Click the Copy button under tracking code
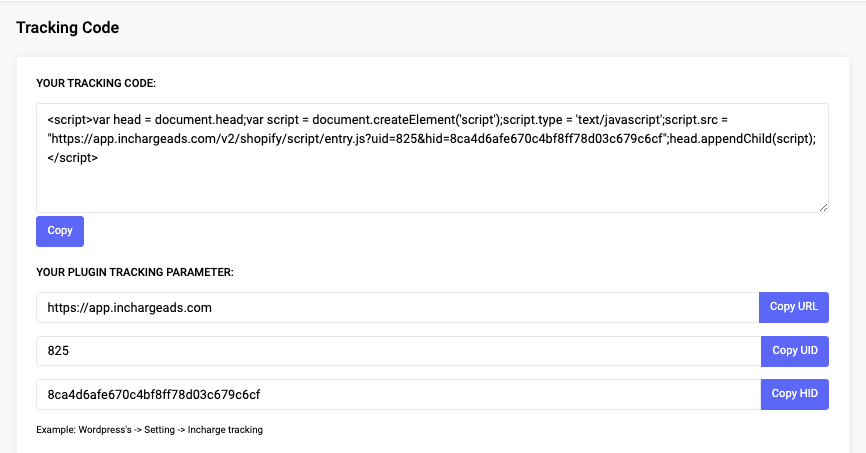Viewport: 866px width, 453px height. 60,231
